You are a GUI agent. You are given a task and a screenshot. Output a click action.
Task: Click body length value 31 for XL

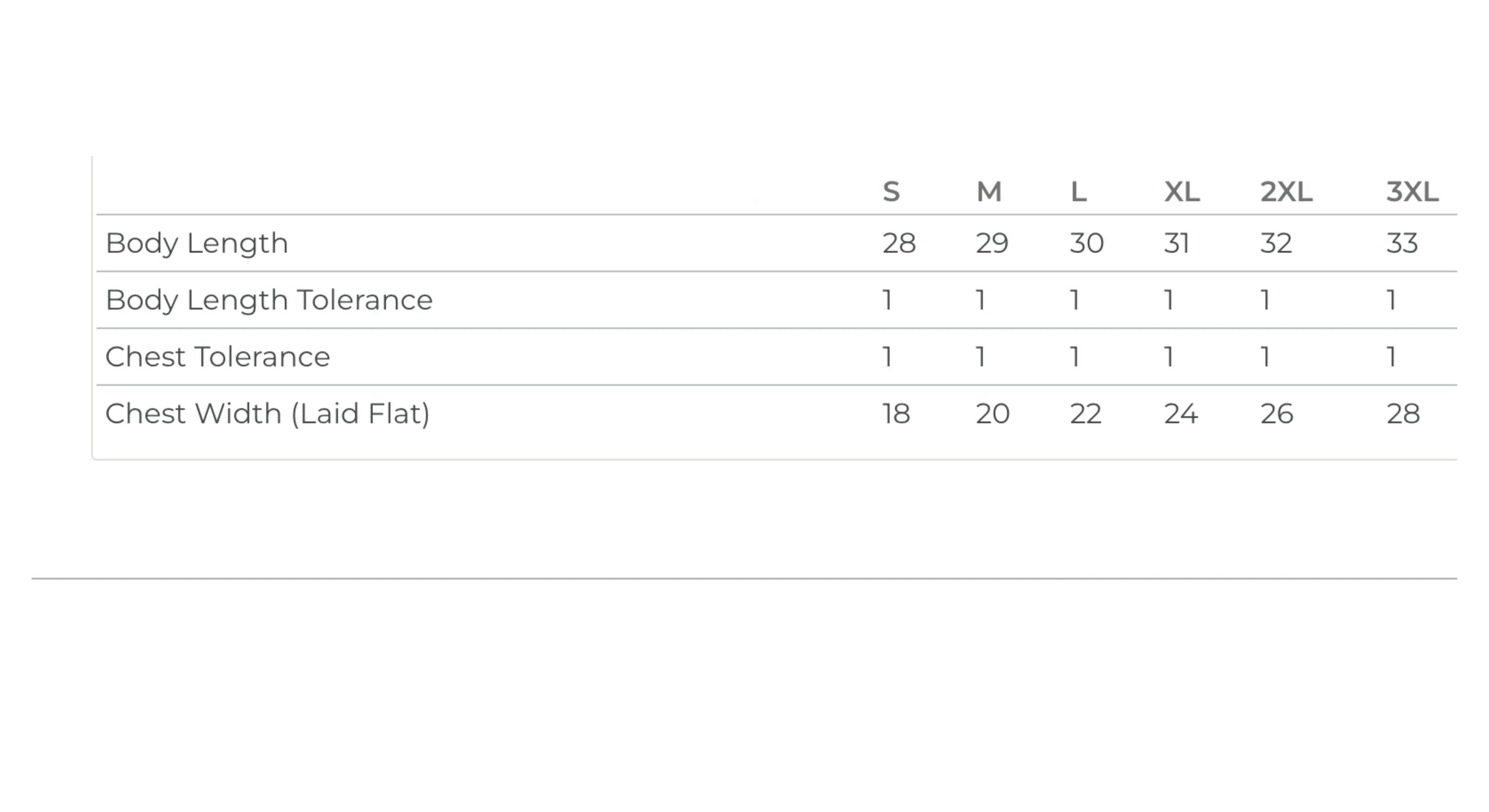tap(1176, 244)
